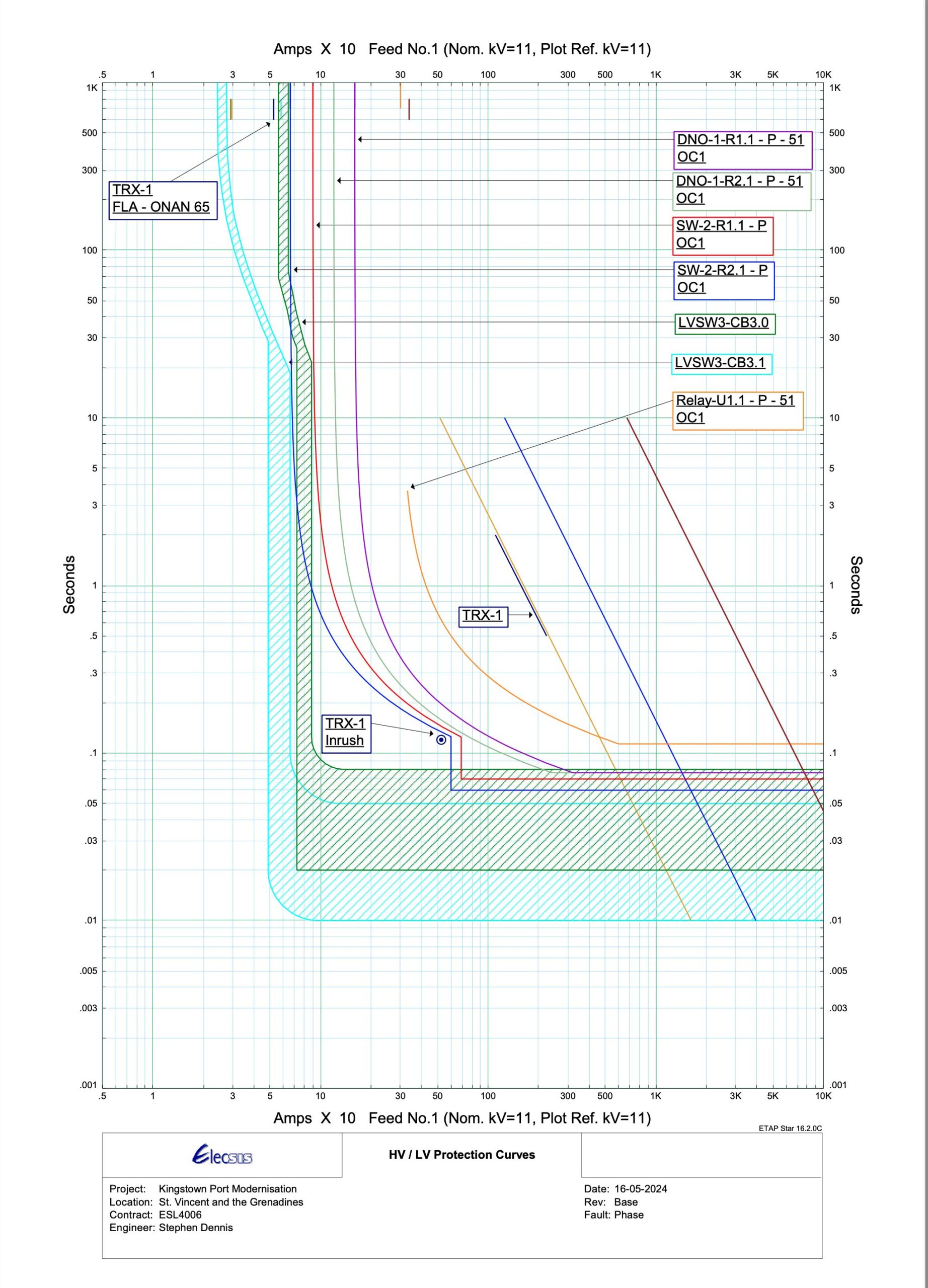Click the HV / LV Protection Curves title
The image size is (928, 1288).
tap(461, 1155)
